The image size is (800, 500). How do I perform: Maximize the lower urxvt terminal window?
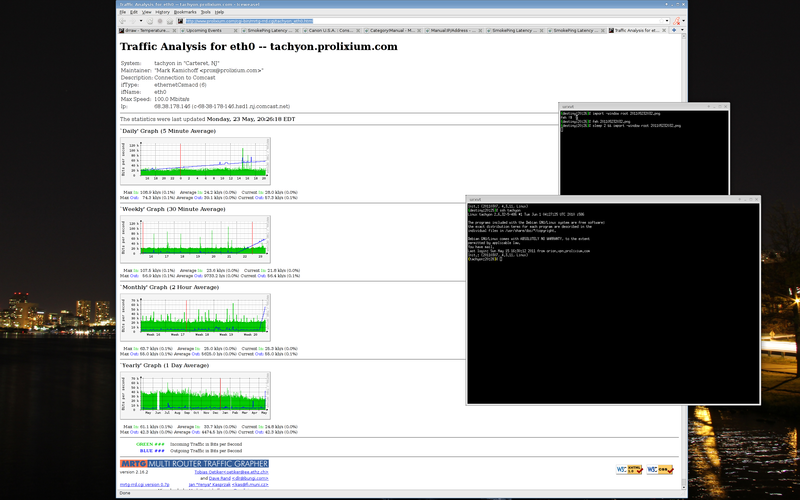tap(751, 199)
